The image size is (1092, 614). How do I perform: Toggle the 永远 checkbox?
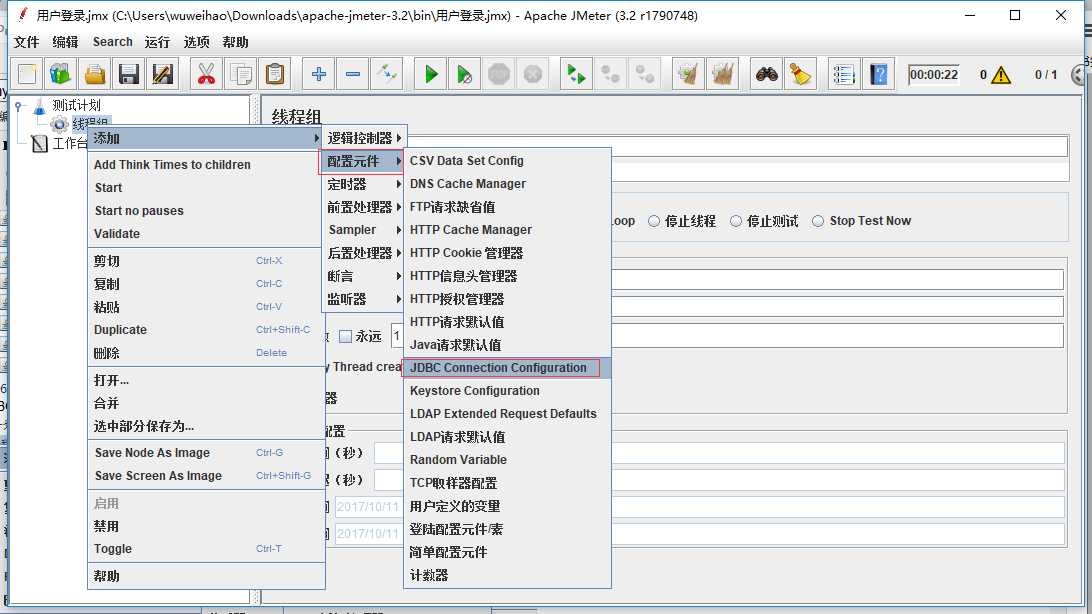point(345,336)
